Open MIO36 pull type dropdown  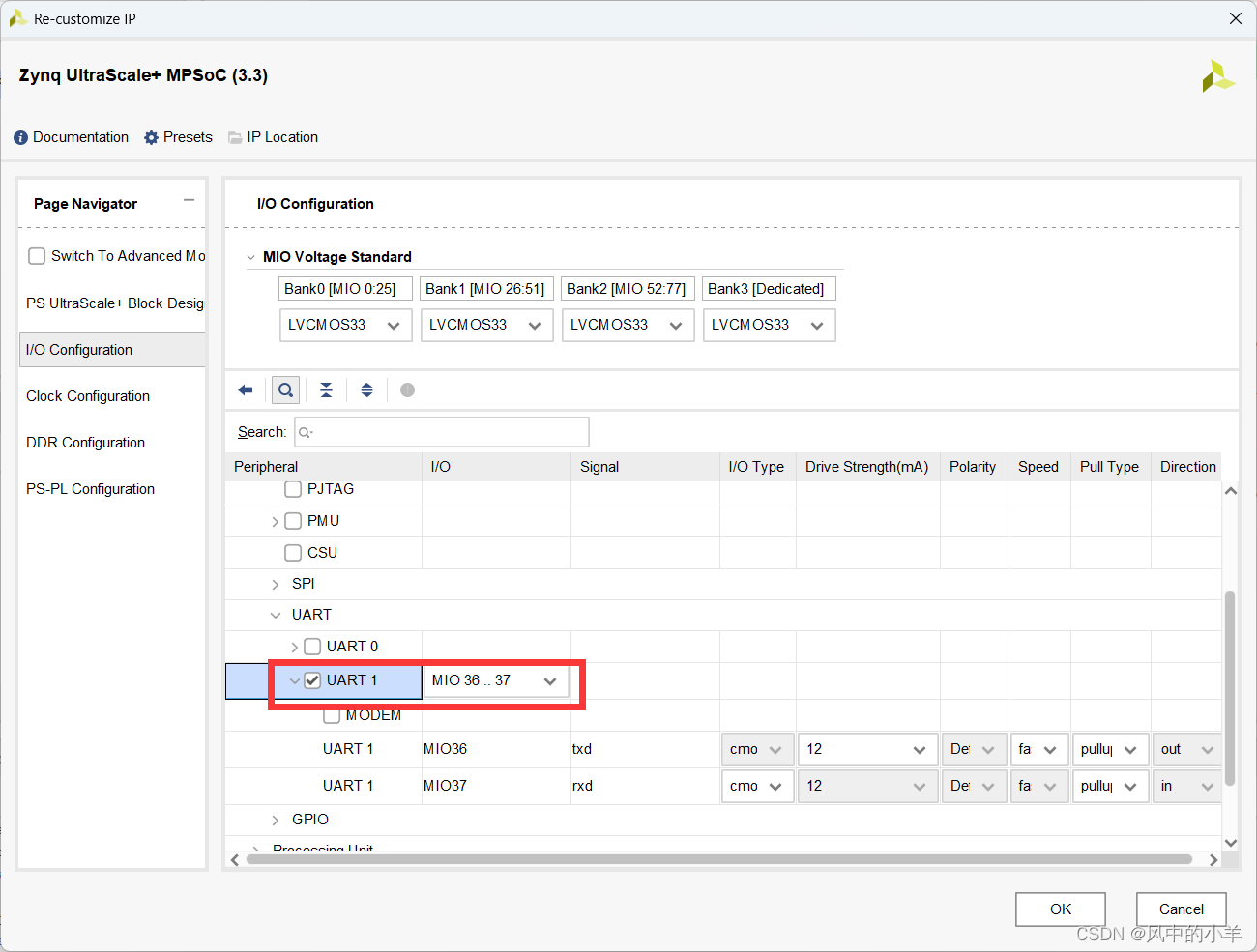(x=1110, y=749)
